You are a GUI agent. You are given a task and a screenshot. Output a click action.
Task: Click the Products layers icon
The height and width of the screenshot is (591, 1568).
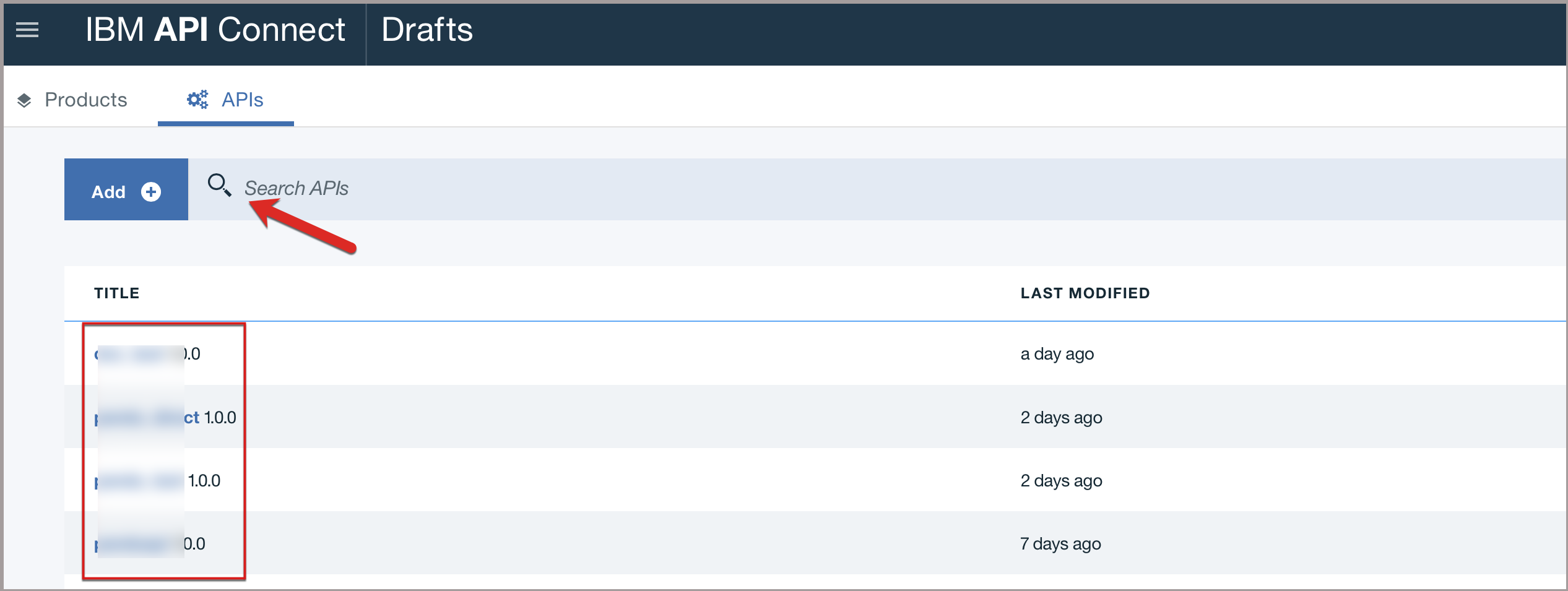(x=24, y=100)
